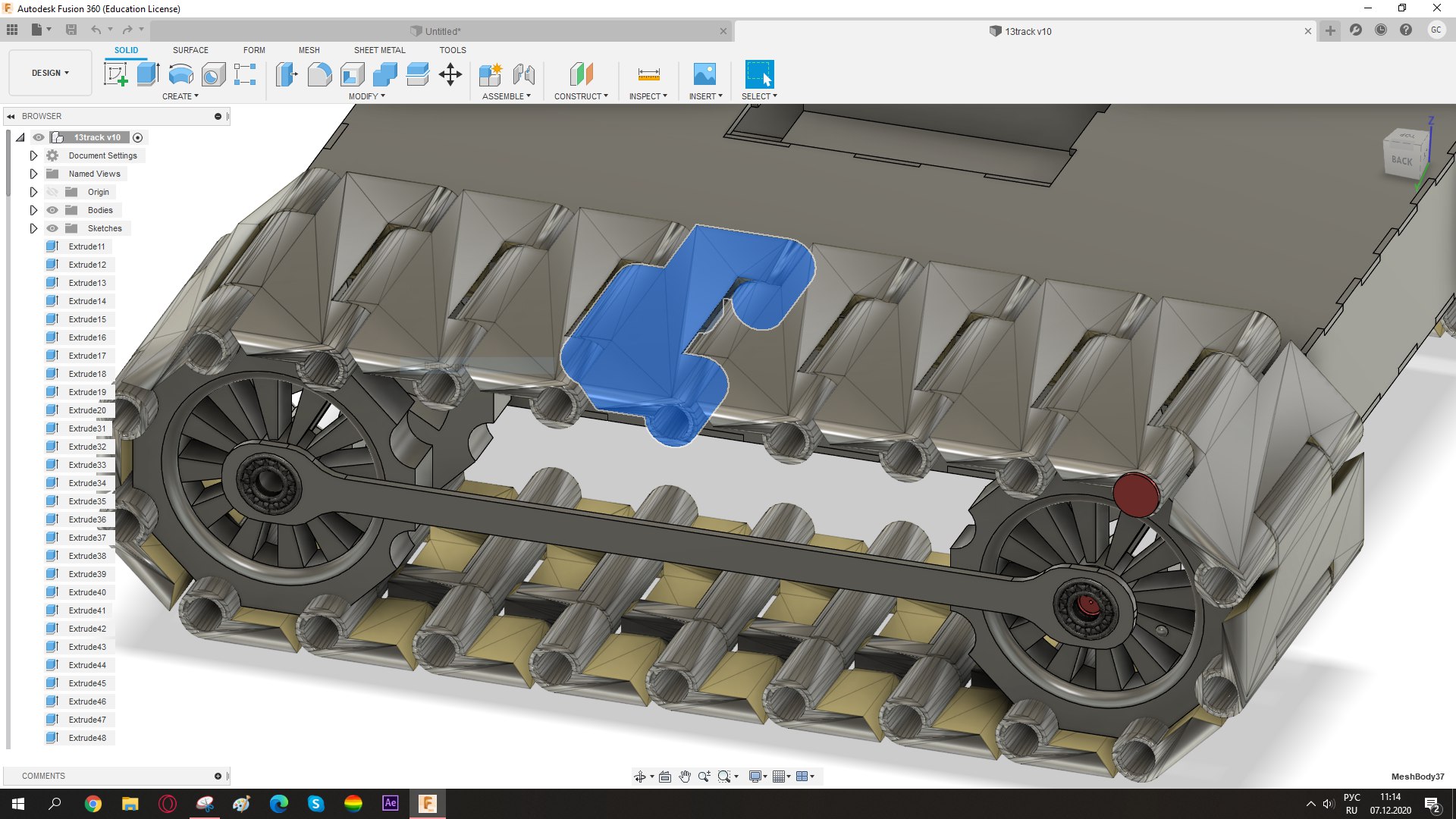The width and height of the screenshot is (1456, 819).
Task: Show the hidden Origin folder
Action: (52, 192)
